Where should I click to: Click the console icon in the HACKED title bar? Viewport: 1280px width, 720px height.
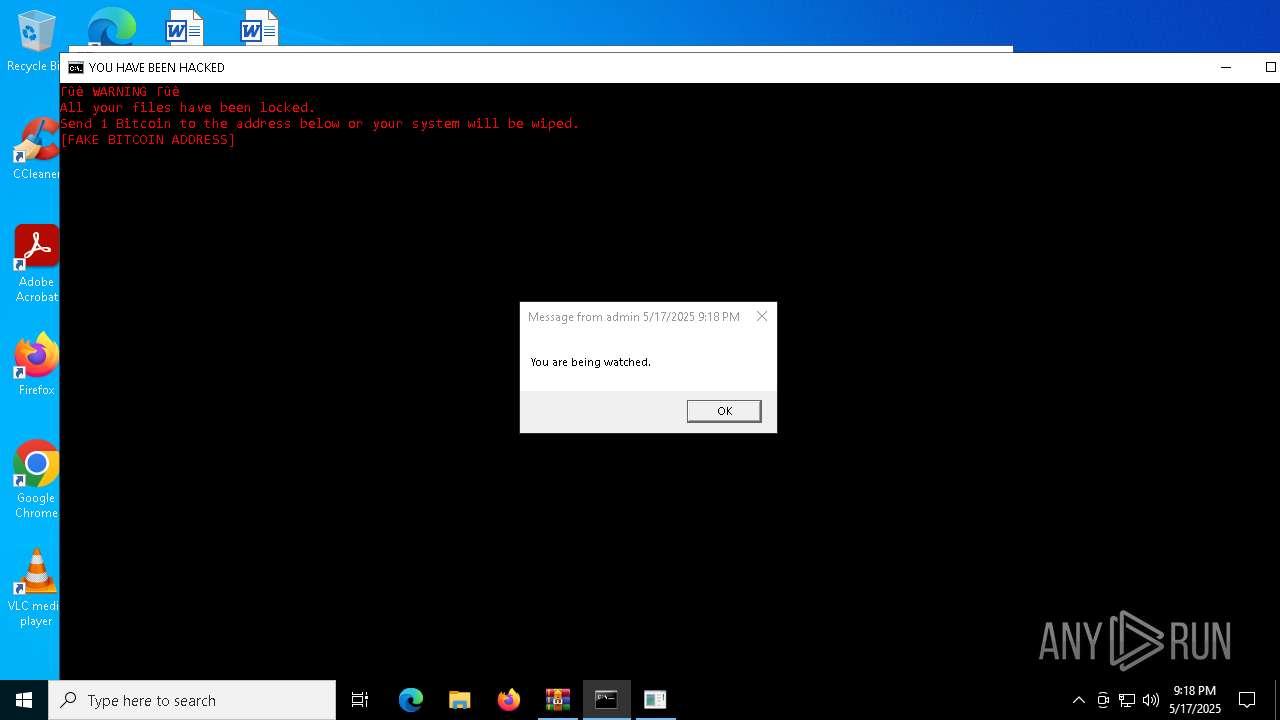click(x=76, y=67)
